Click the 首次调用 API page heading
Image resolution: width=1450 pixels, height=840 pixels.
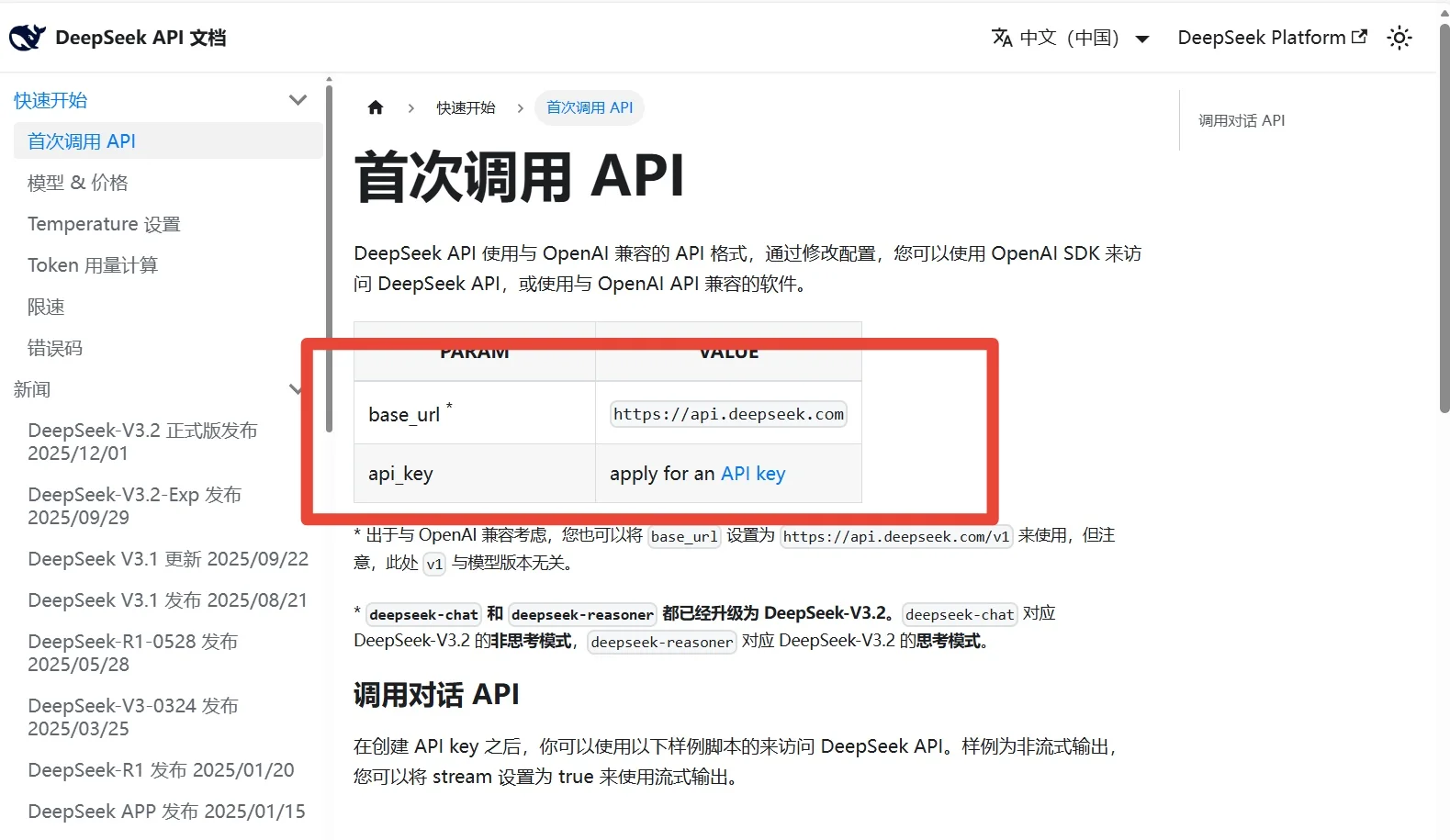click(x=520, y=176)
